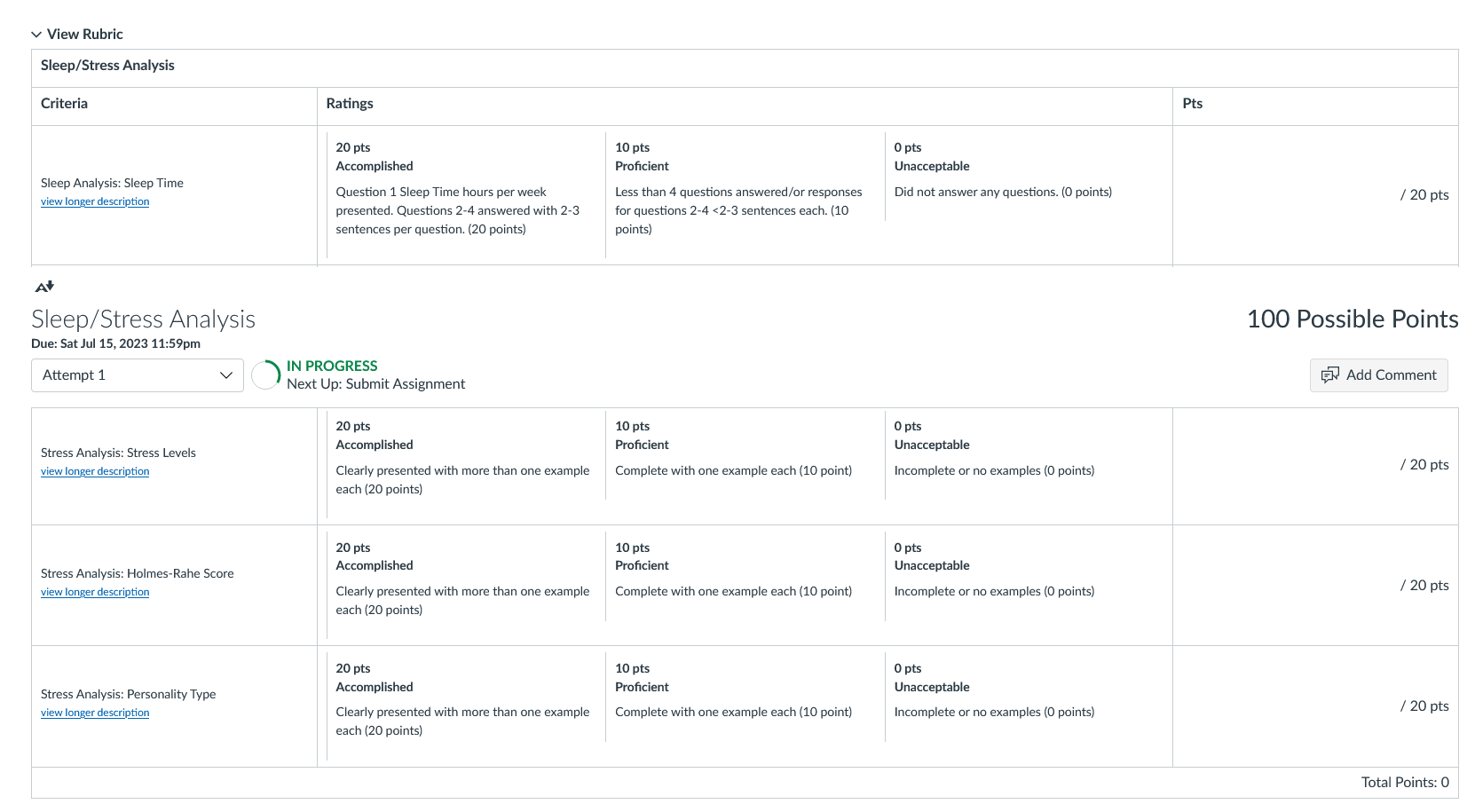
Task: Collapse the View Rubric chevron
Action: pyautogui.click(x=36, y=35)
